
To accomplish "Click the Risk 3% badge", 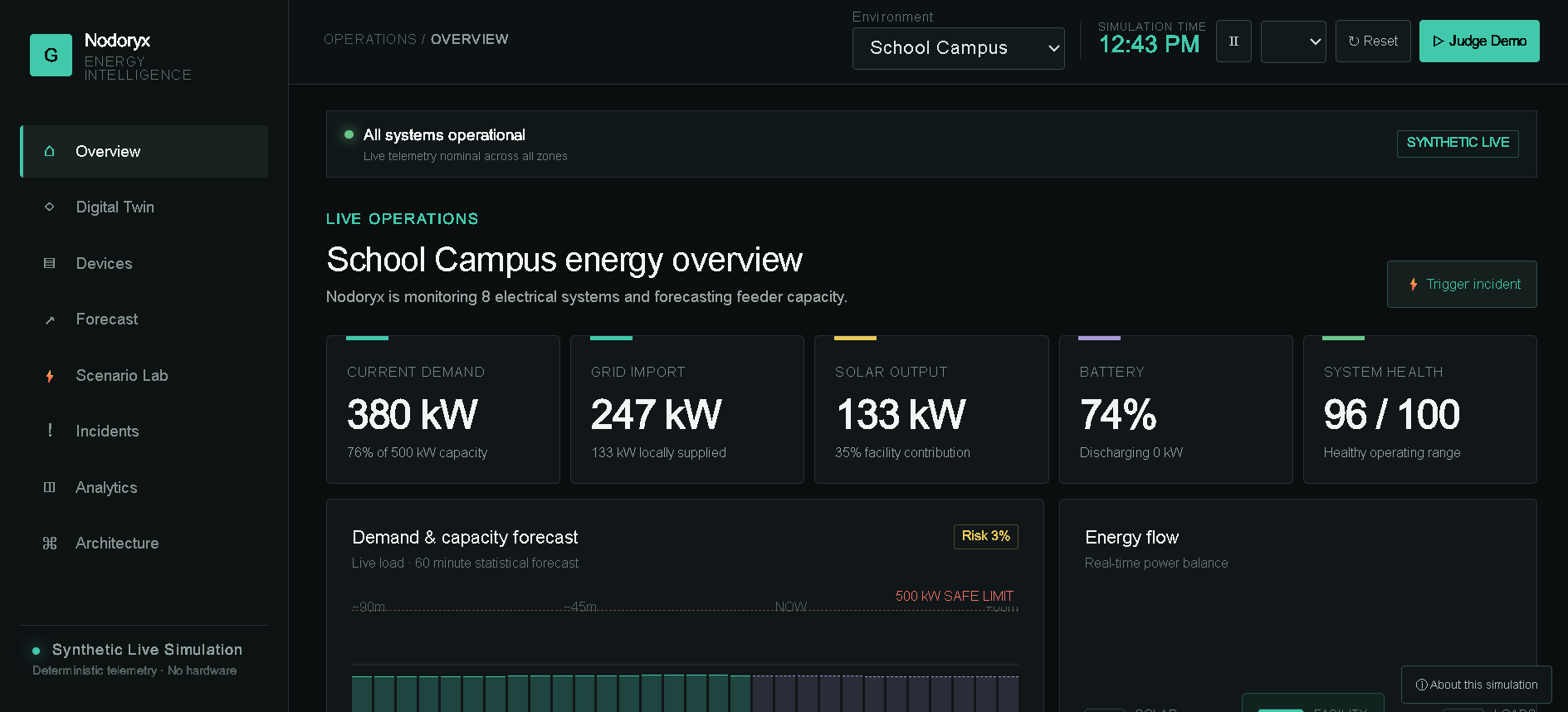I will [986, 536].
